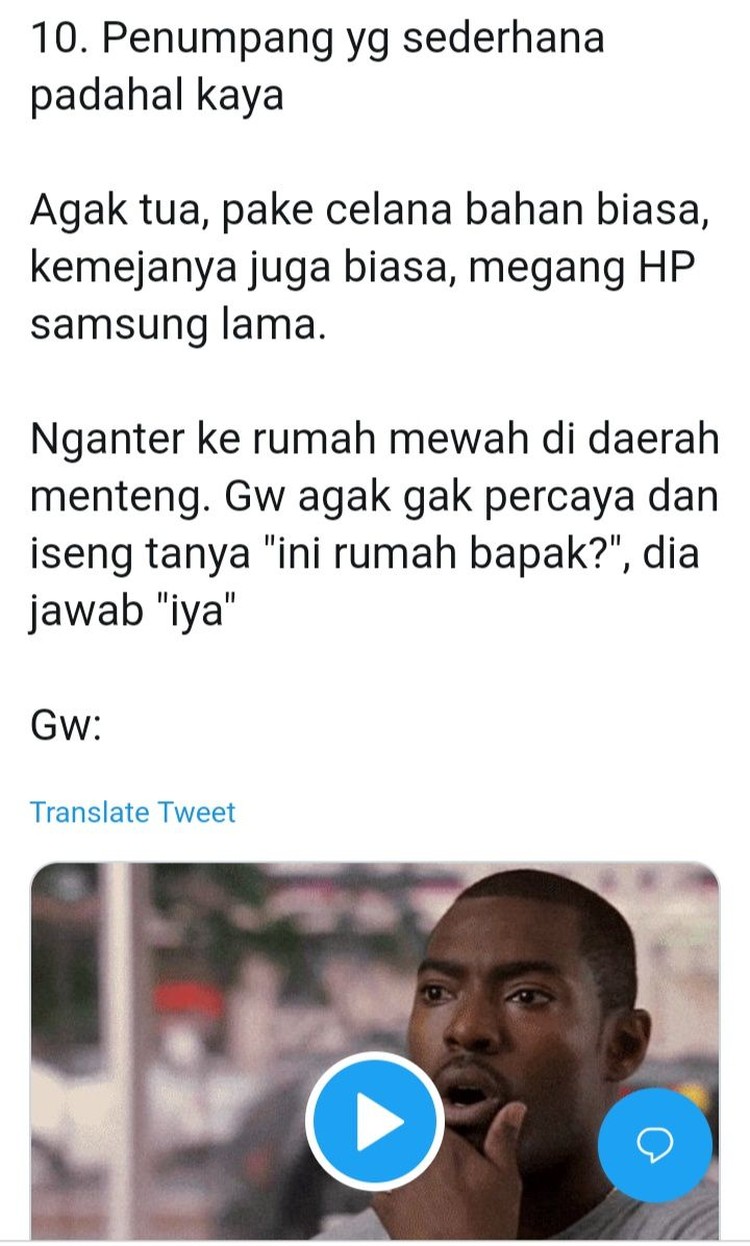Screen dimensions: 750x1246
Task: Select the heading line "10. Penumpang yg sederhana"
Action: click(x=318, y=38)
